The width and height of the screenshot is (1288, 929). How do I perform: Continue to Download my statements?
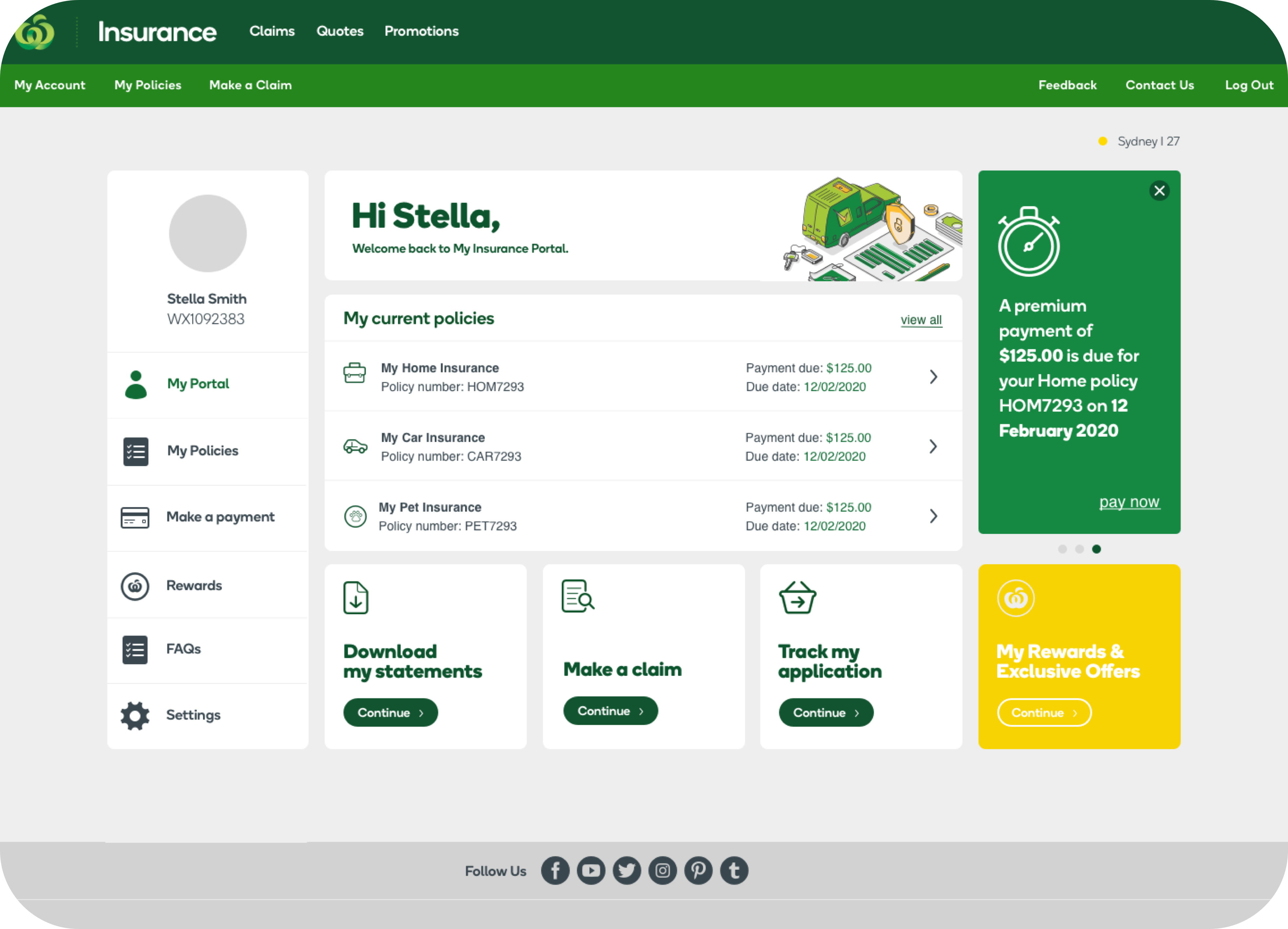click(390, 713)
